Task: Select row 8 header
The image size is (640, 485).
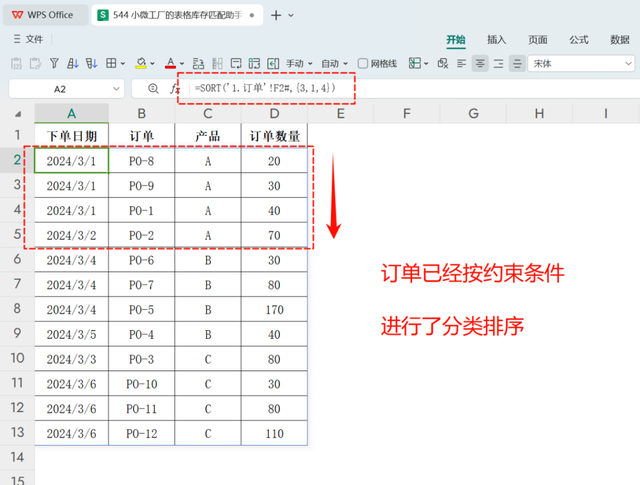Action: pos(17,309)
